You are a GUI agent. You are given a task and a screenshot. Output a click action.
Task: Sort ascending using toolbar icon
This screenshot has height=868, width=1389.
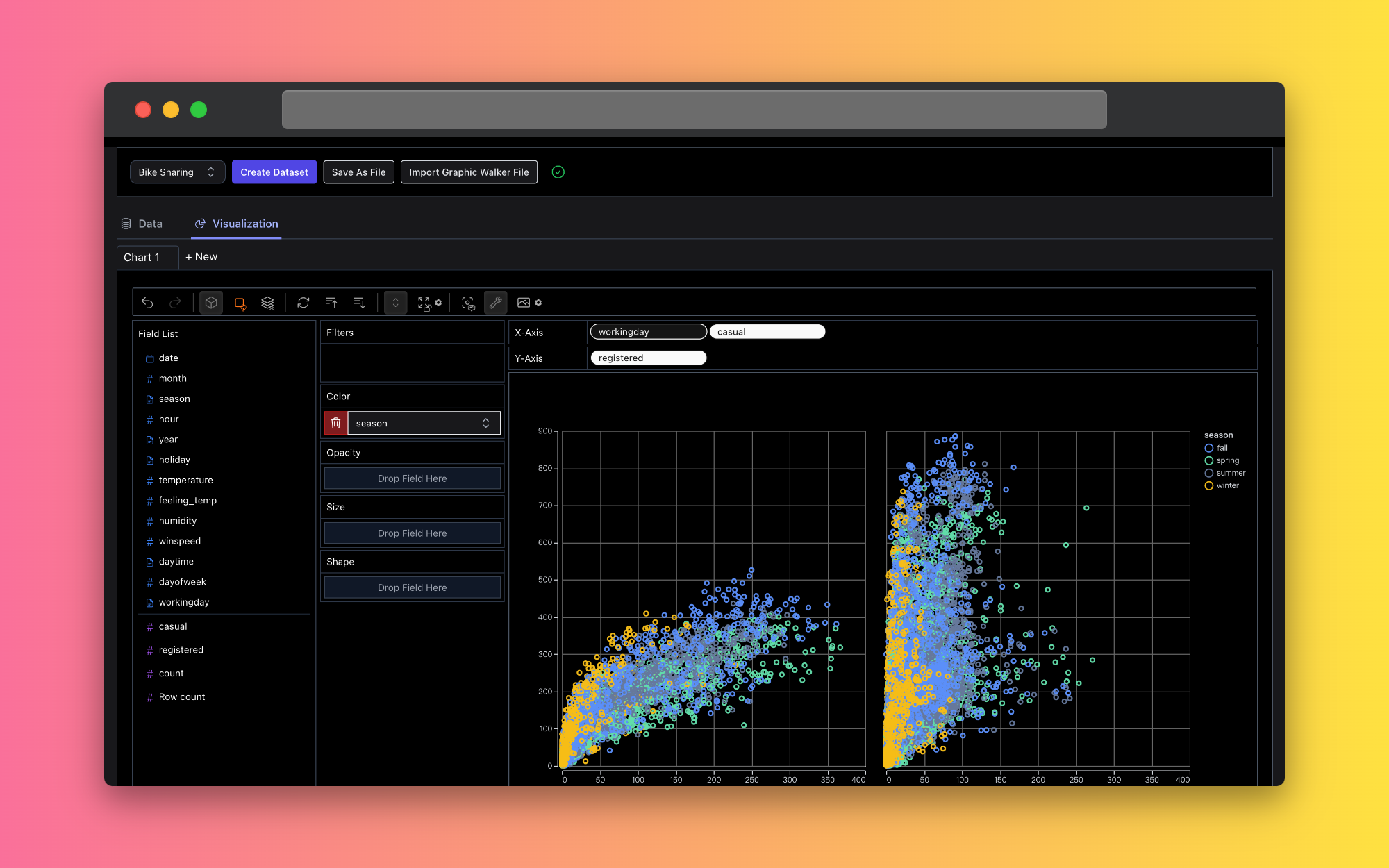coord(331,303)
